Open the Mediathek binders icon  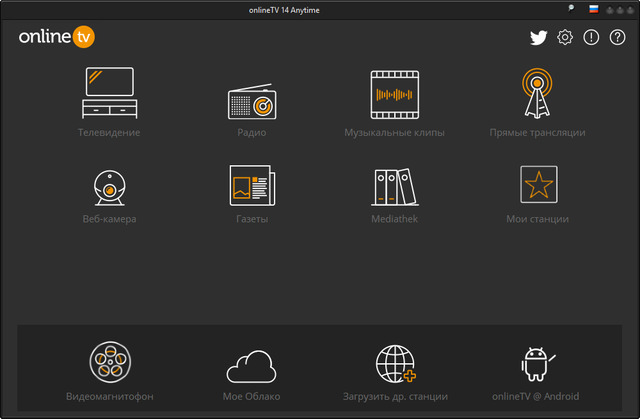click(x=393, y=185)
